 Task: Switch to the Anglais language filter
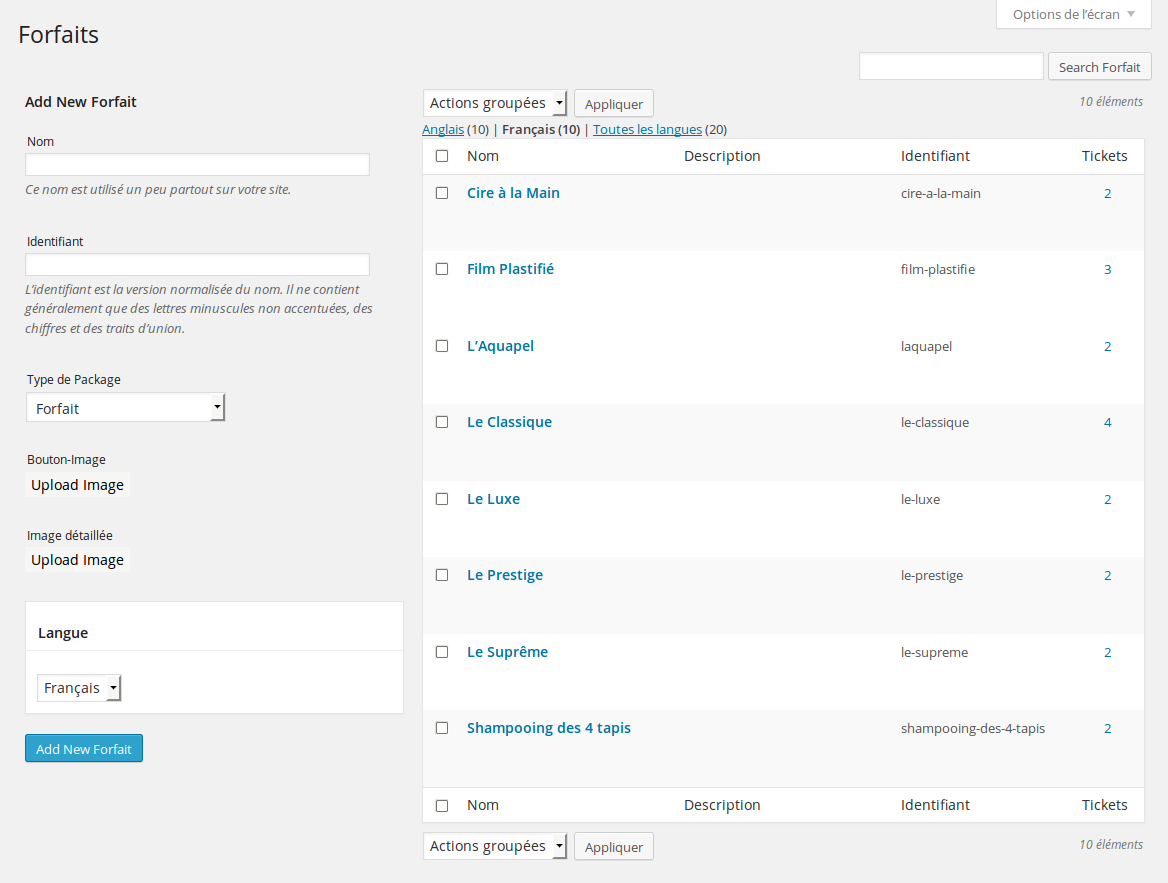click(x=443, y=129)
